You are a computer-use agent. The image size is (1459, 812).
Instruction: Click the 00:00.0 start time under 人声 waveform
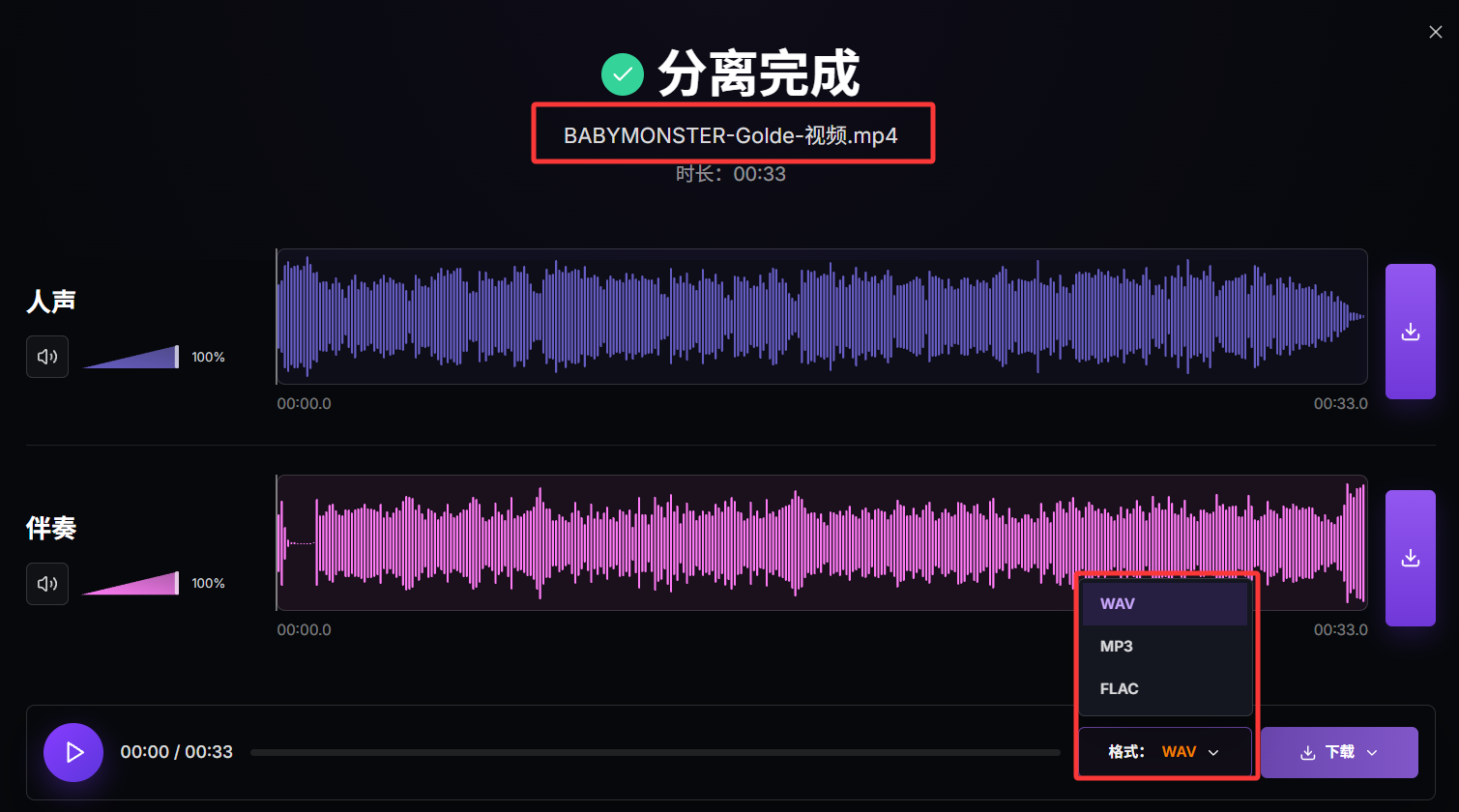coord(305,404)
